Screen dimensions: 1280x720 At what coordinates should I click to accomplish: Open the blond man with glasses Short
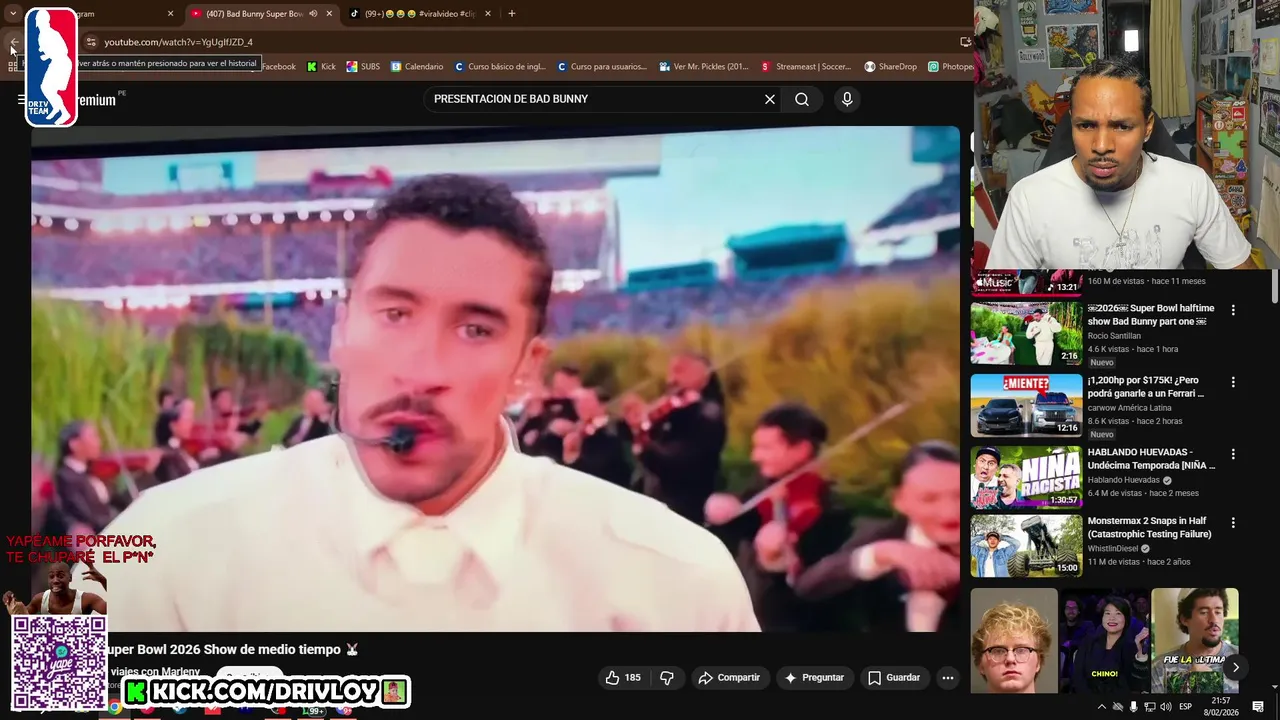[x=1014, y=640]
